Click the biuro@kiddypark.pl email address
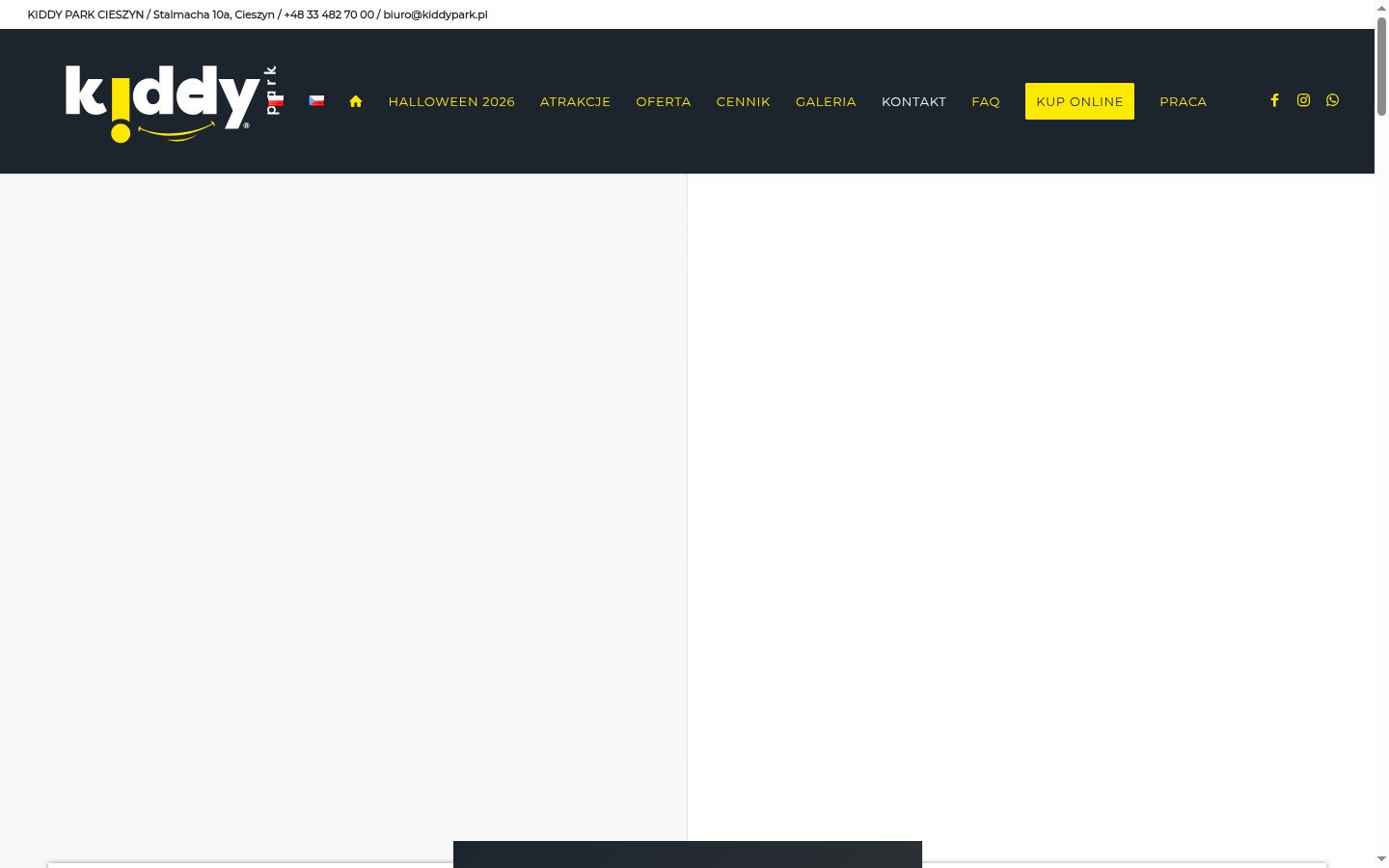The image size is (1389, 868). (x=435, y=14)
